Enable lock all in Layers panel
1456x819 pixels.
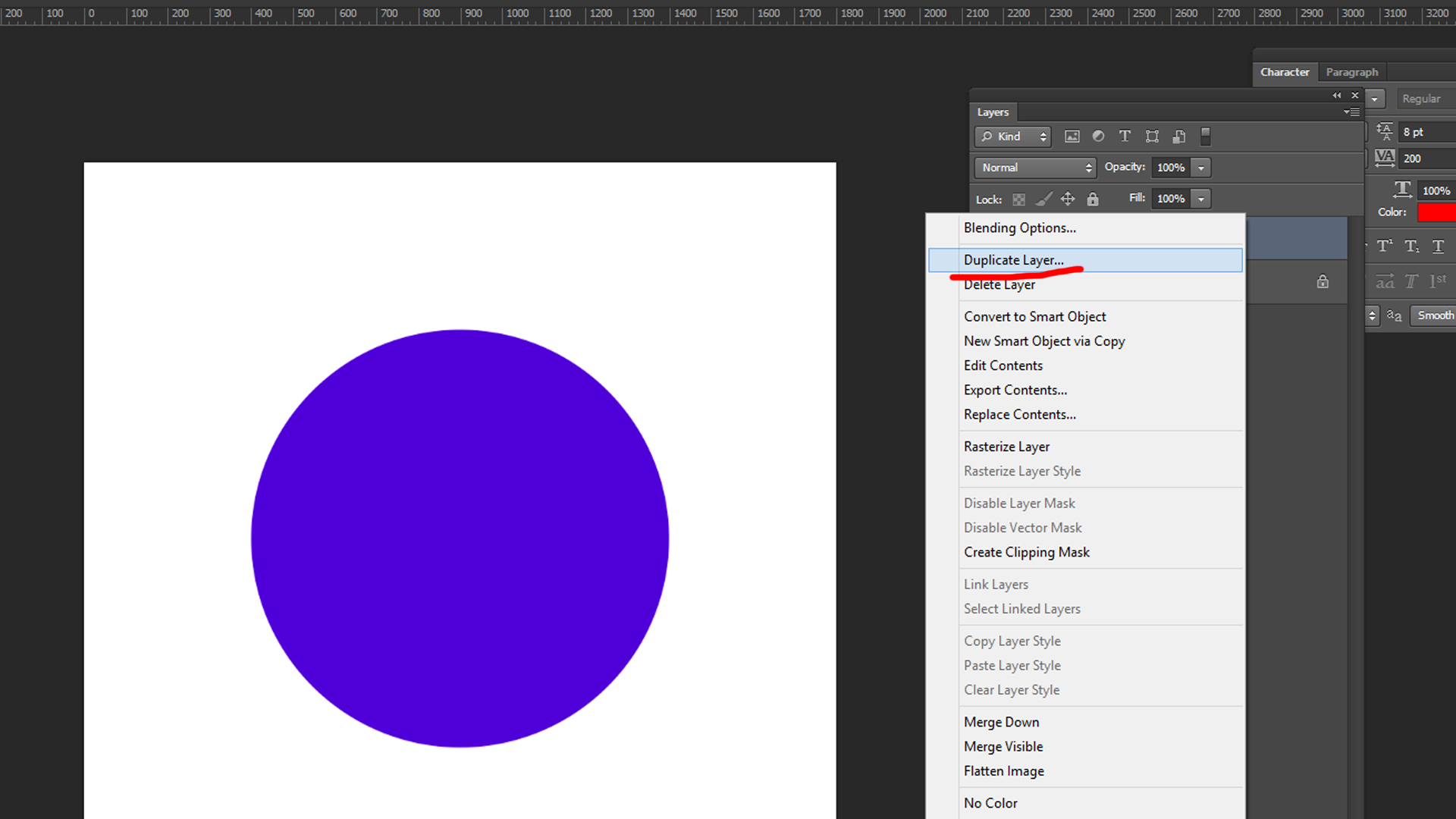pos(1093,199)
